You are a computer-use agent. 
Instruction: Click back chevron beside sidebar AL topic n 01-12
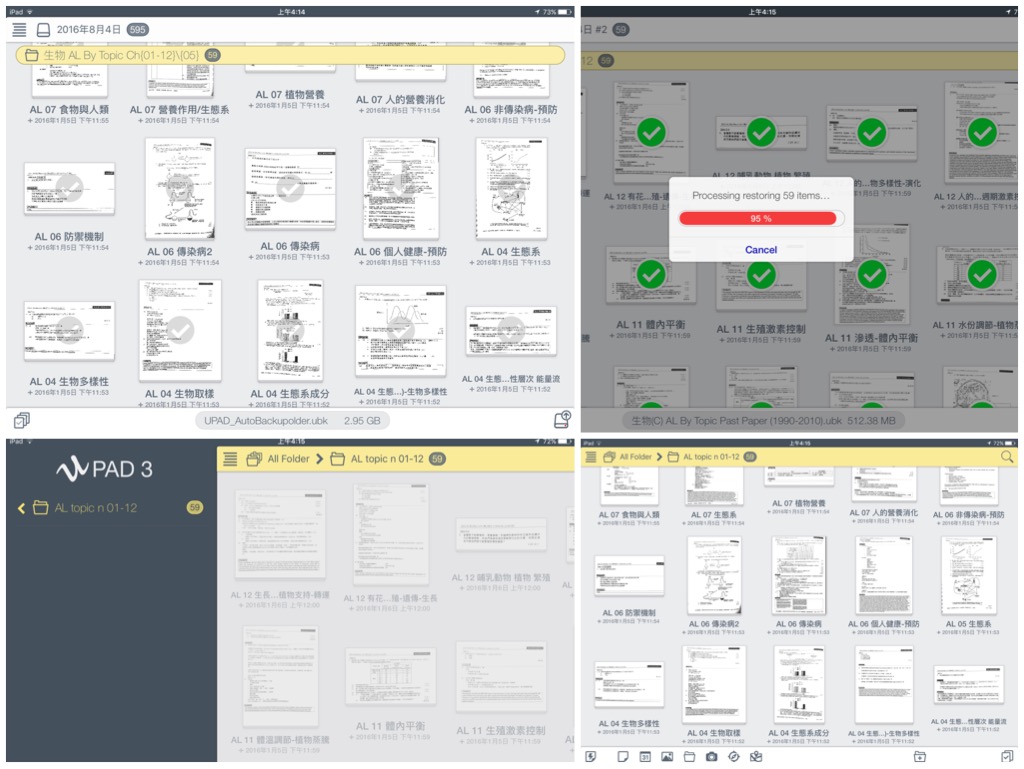pyautogui.click(x=22, y=508)
